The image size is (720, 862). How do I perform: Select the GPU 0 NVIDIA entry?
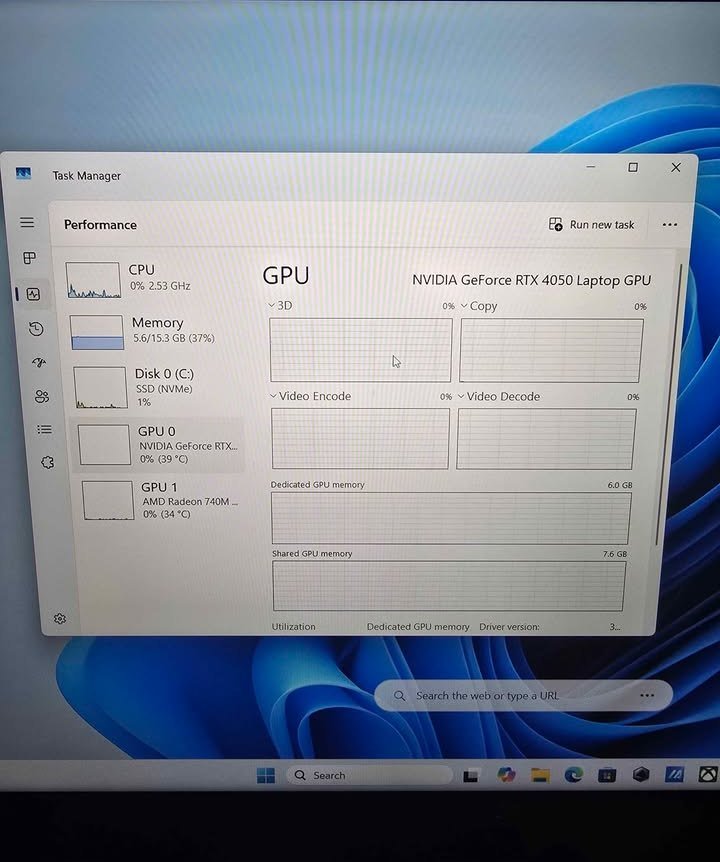point(158,445)
